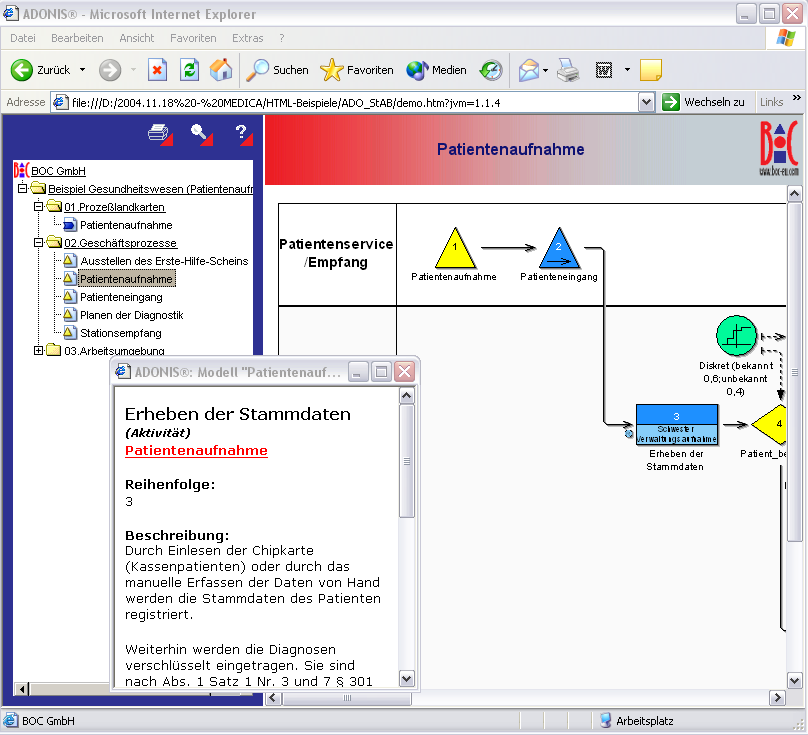Open the Ansicht menu
The height and width of the screenshot is (735, 808).
pos(137,38)
